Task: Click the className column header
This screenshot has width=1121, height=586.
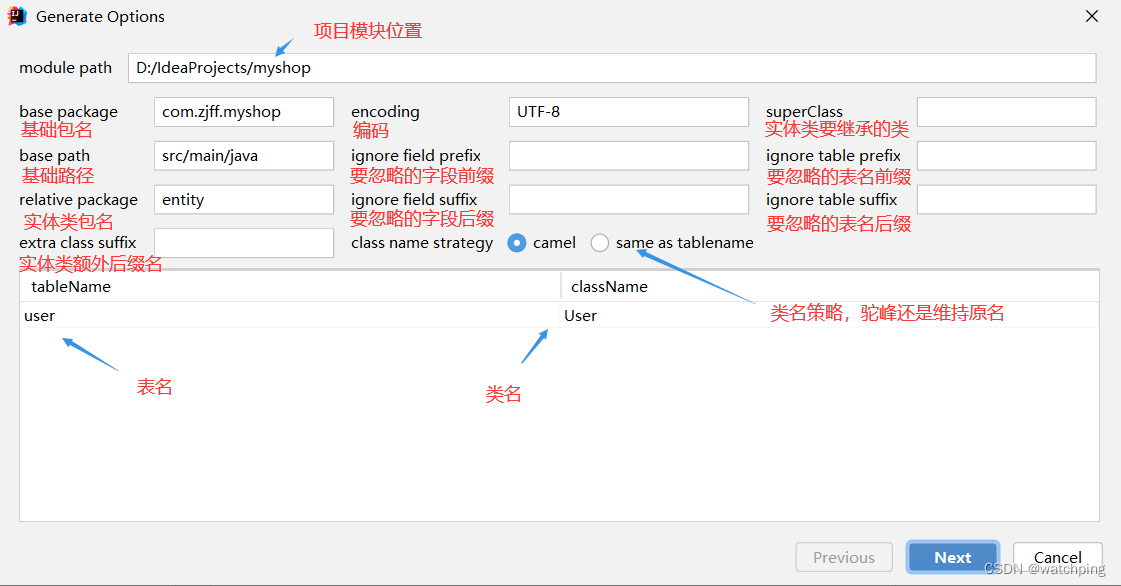Action: point(830,287)
